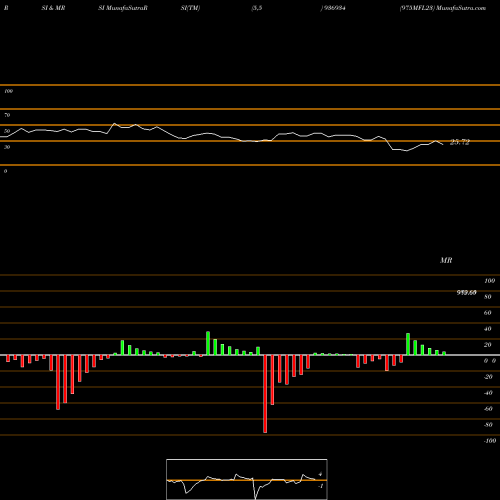Click the '(5,5' parameter text
Image resolution: width=500 pixels, height=500 pixels.
coord(257,8)
